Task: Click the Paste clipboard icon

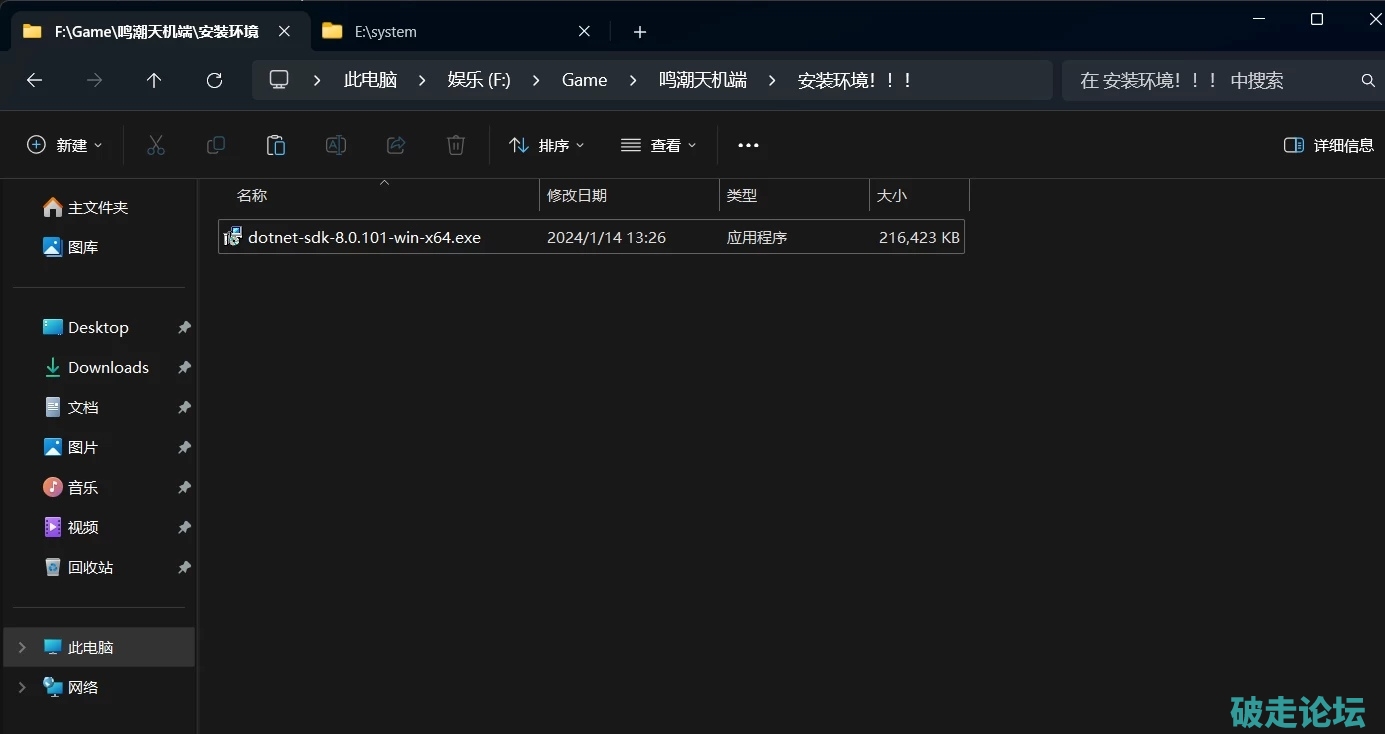Action: point(276,145)
